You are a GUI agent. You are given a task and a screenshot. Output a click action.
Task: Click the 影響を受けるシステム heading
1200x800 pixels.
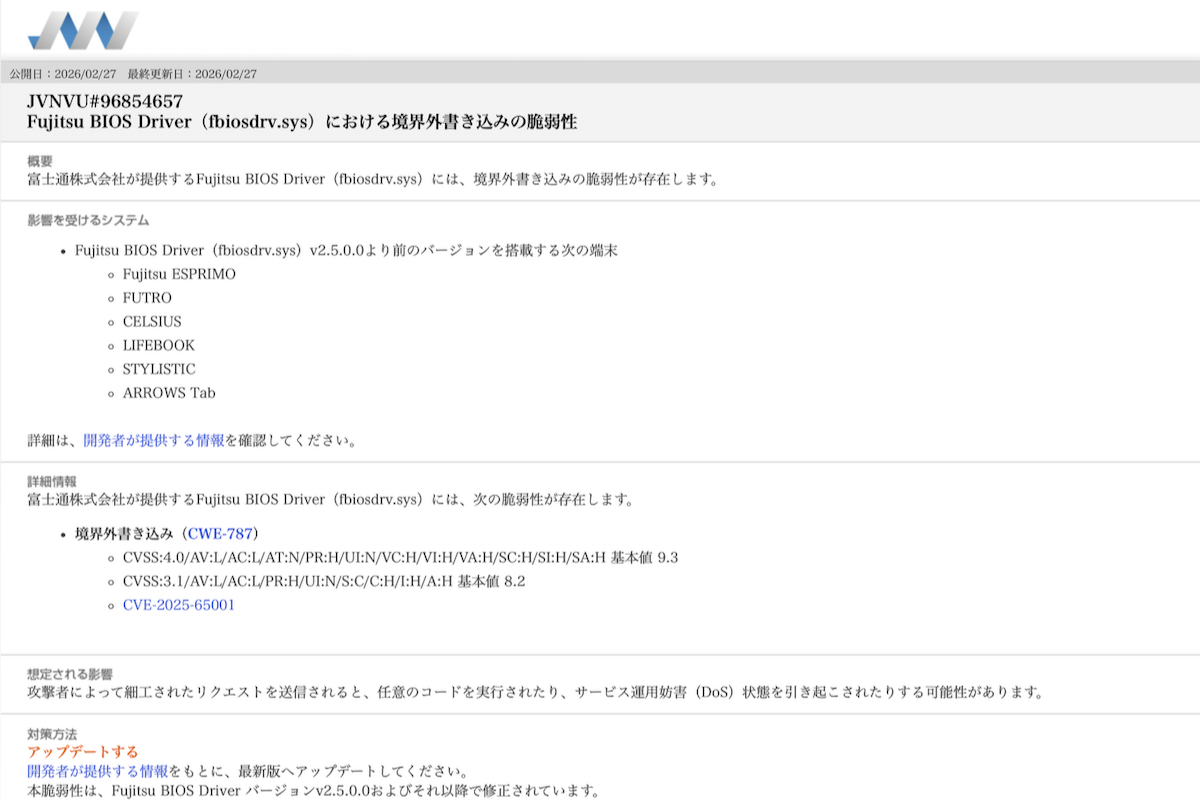tap(88, 220)
